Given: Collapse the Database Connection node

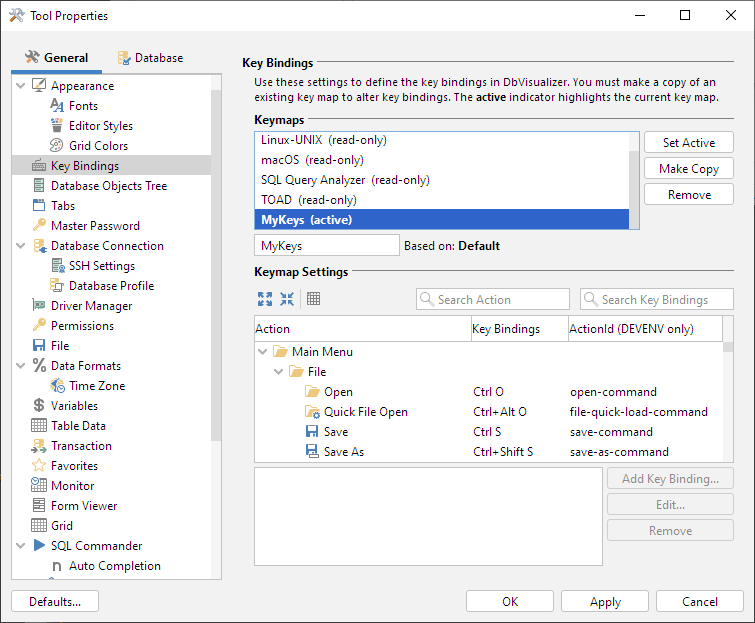Looking at the screenshot, I should pyautogui.click(x=21, y=246).
